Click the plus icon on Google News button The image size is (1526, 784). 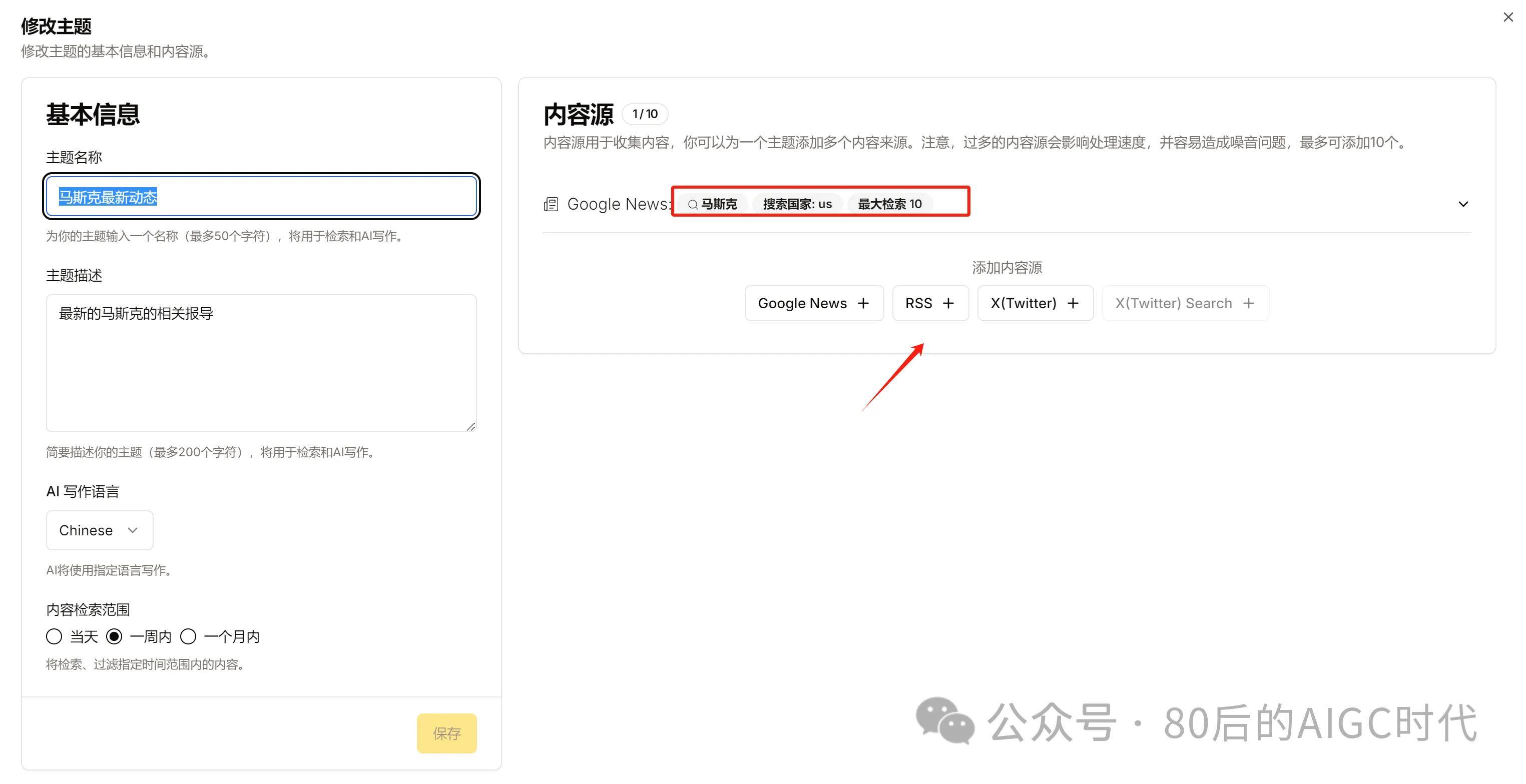coord(863,303)
